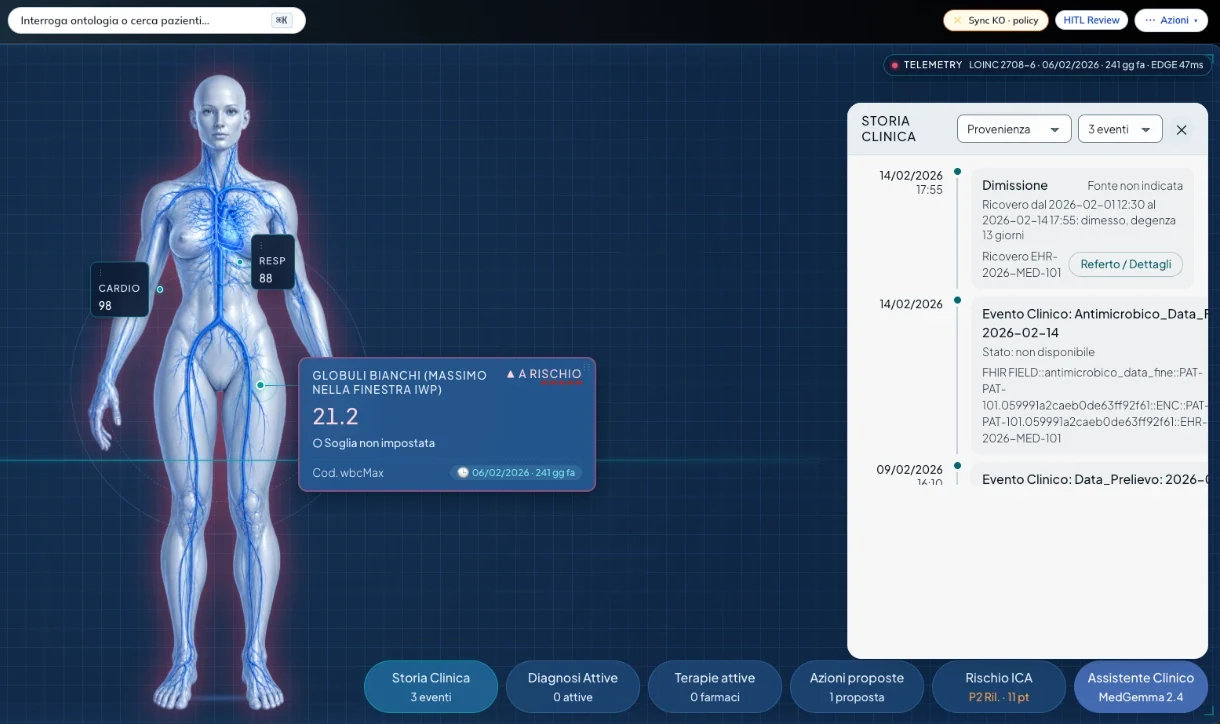Open the Rischio ICA tab
This screenshot has width=1220, height=724.
click(x=999, y=686)
